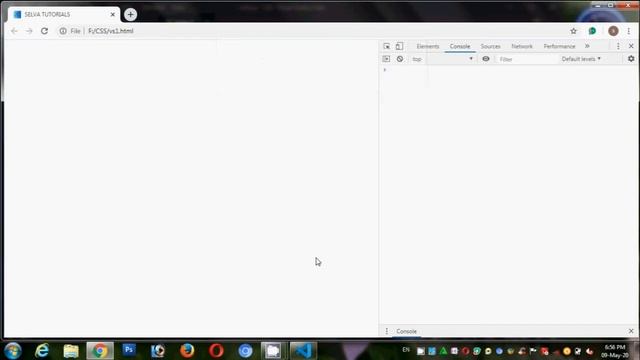This screenshot has width=640, height=360.
Task: Open the Default levels dropdown
Action: pos(581,59)
